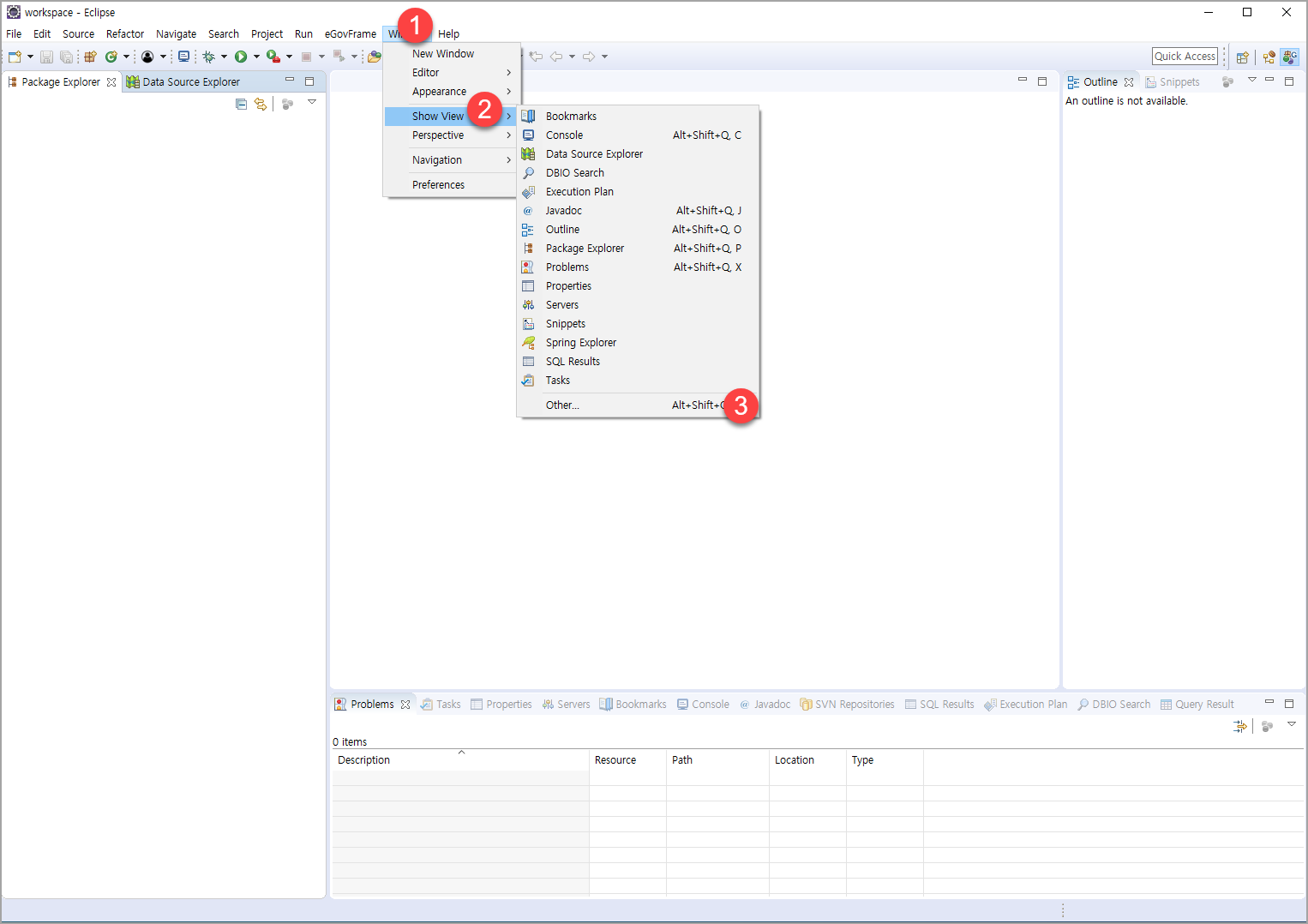Maximize the Problems panel
Screen dimensions: 1308x924
tap(1289, 704)
